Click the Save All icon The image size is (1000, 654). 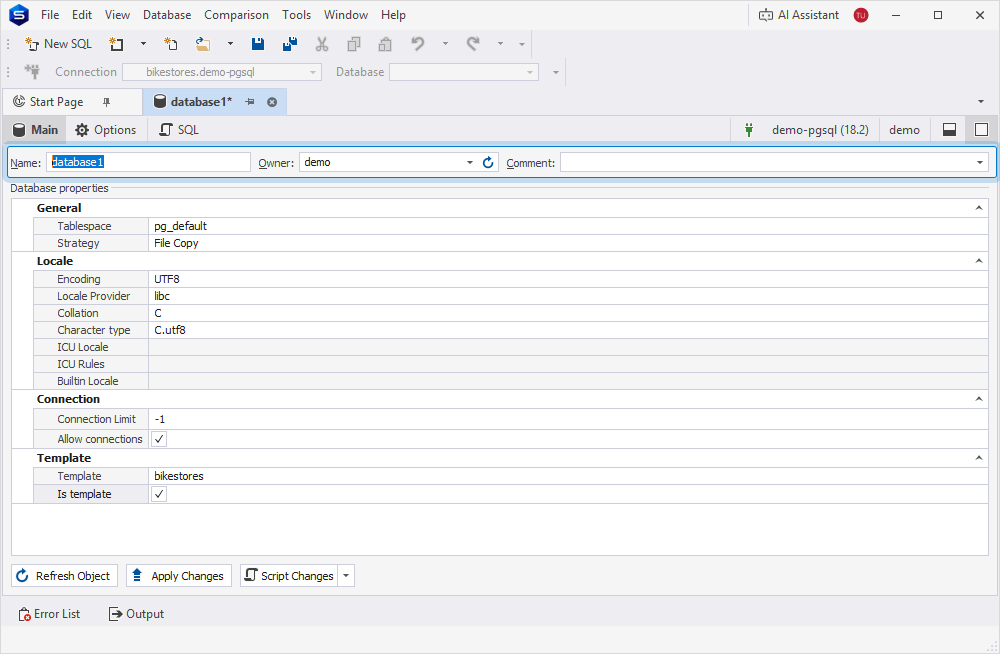[290, 44]
